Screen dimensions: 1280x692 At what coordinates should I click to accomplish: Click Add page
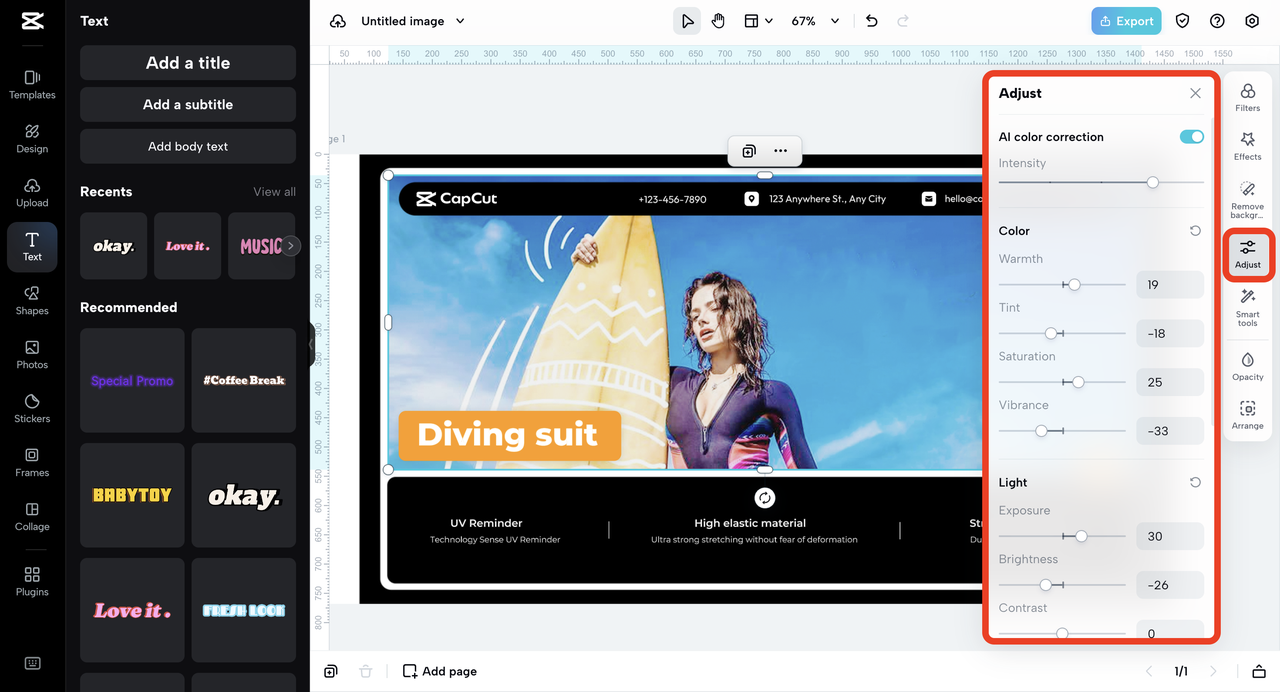440,671
